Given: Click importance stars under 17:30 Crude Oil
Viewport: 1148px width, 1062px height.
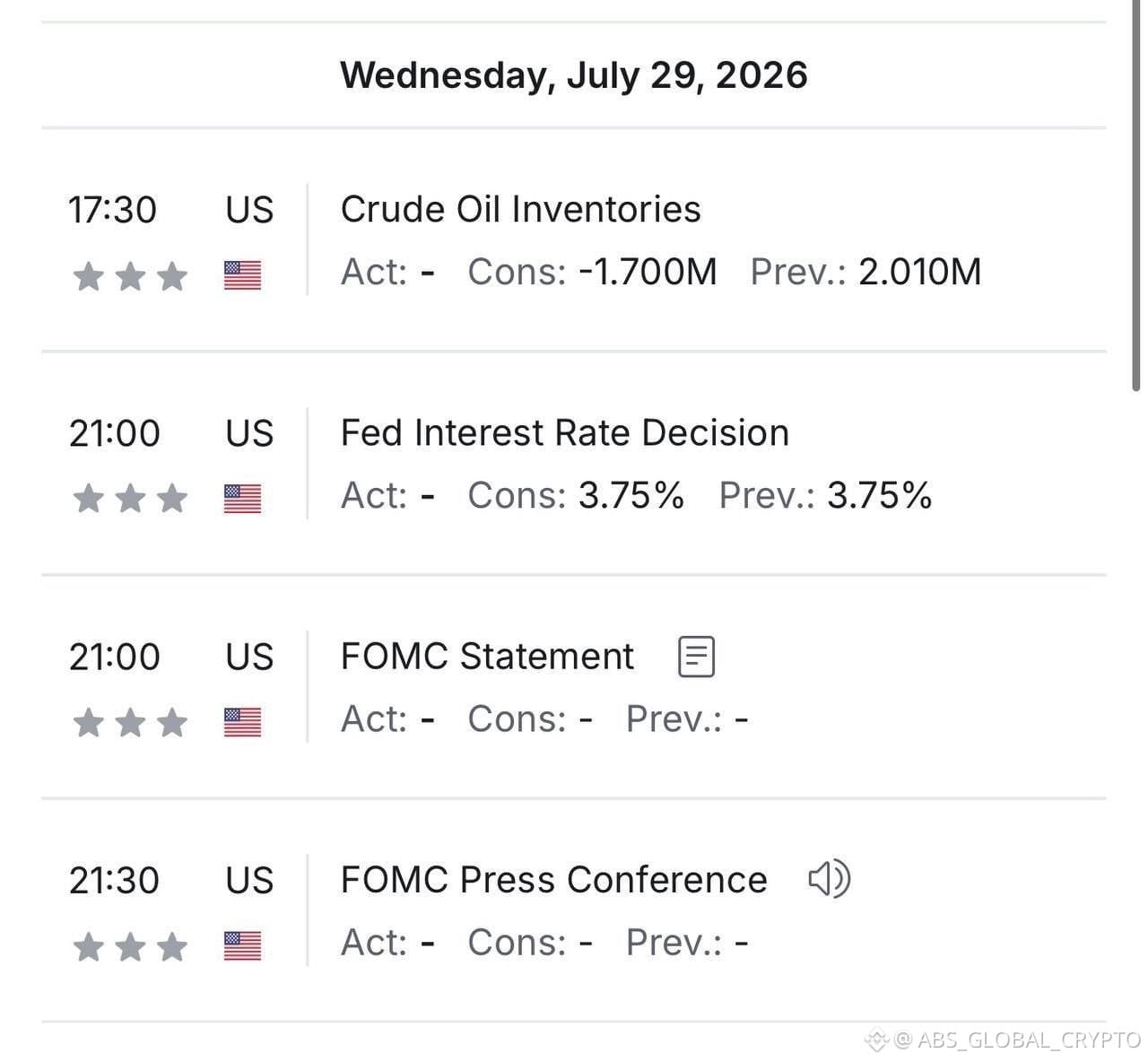Looking at the screenshot, I should (130, 275).
